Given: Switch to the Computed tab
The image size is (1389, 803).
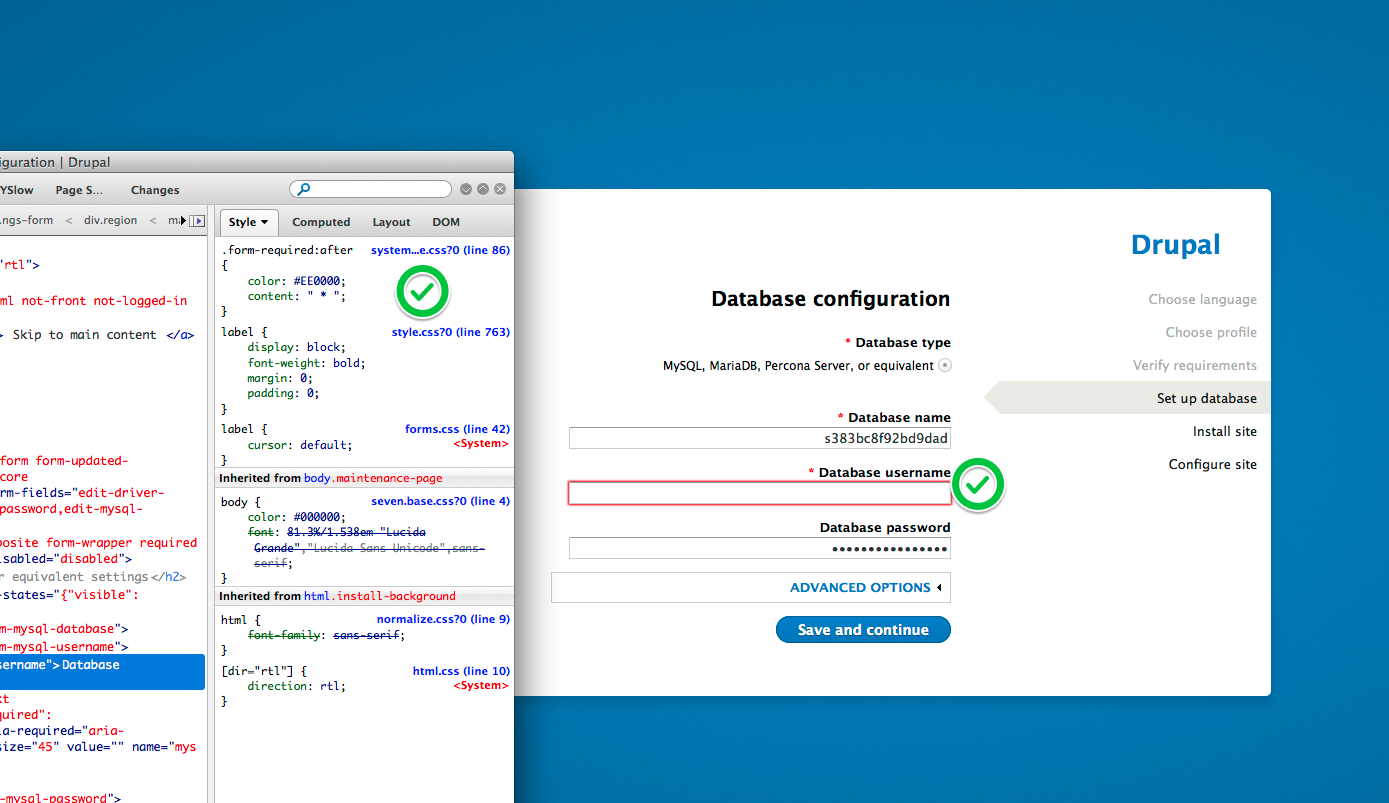Looking at the screenshot, I should [321, 222].
